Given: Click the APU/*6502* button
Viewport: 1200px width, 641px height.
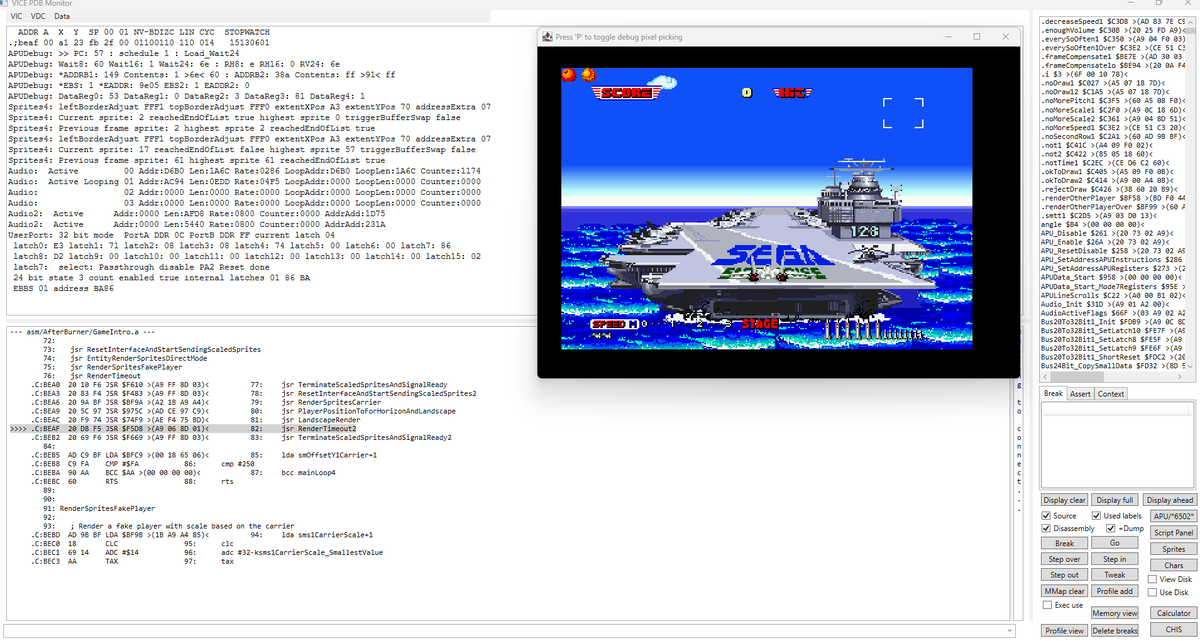Looking at the screenshot, I should coord(1172,516).
